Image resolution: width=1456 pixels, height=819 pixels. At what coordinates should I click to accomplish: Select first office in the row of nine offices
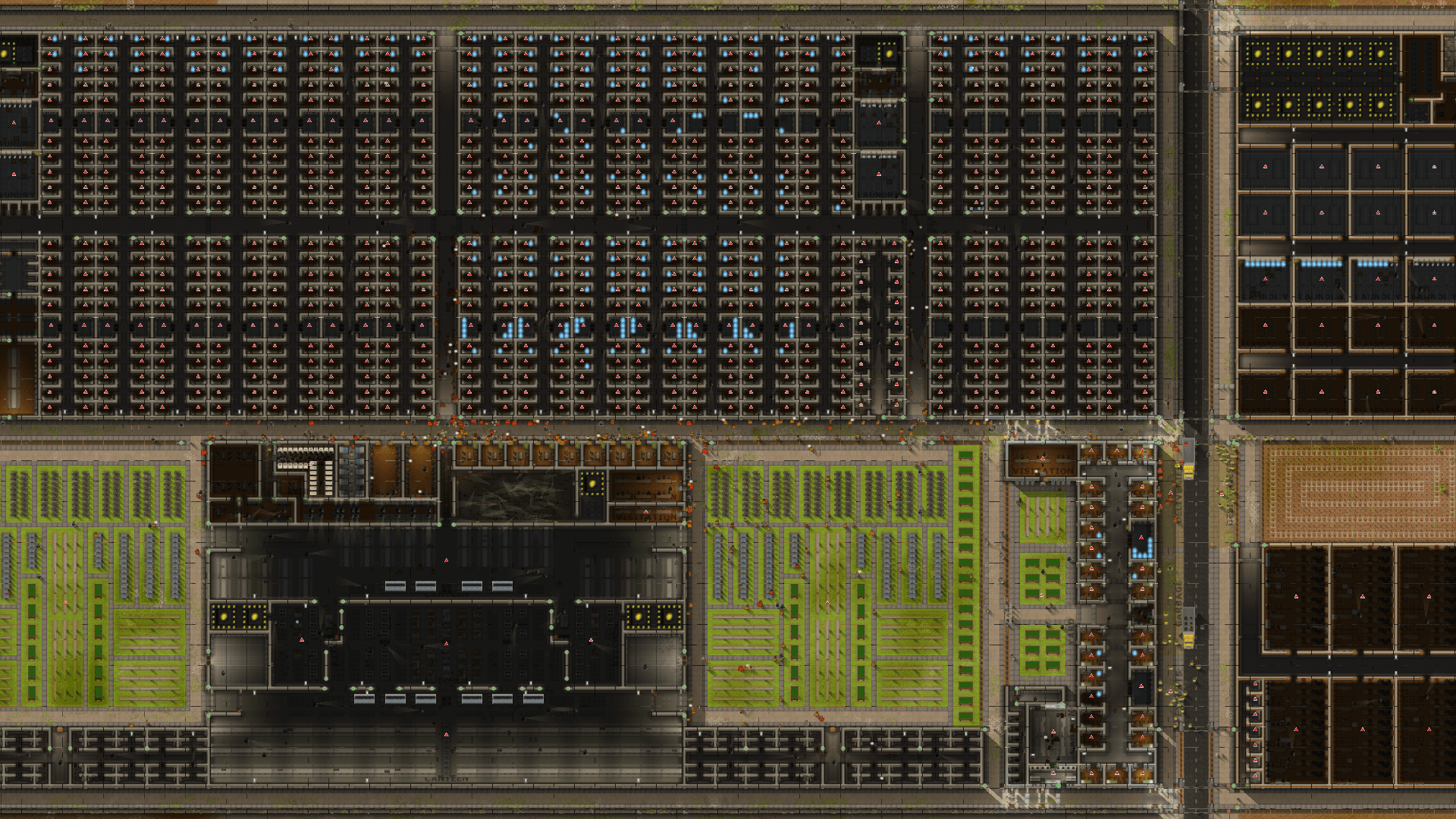466,456
